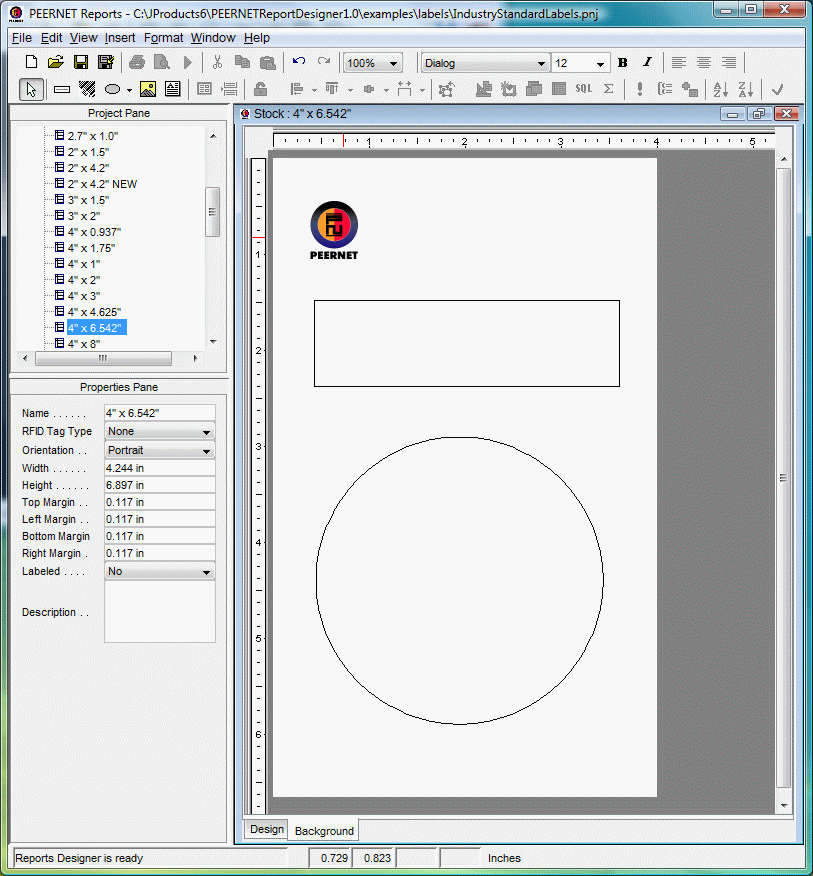Open the Orientation Portrait dropdown
This screenshot has width=813, height=876.
click(160, 450)
